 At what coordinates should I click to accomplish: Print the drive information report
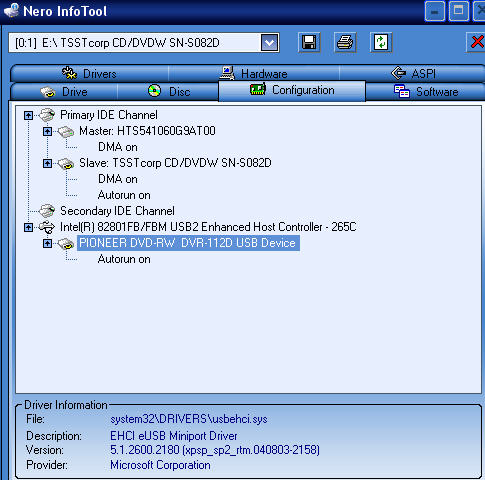tap(345, 42)
